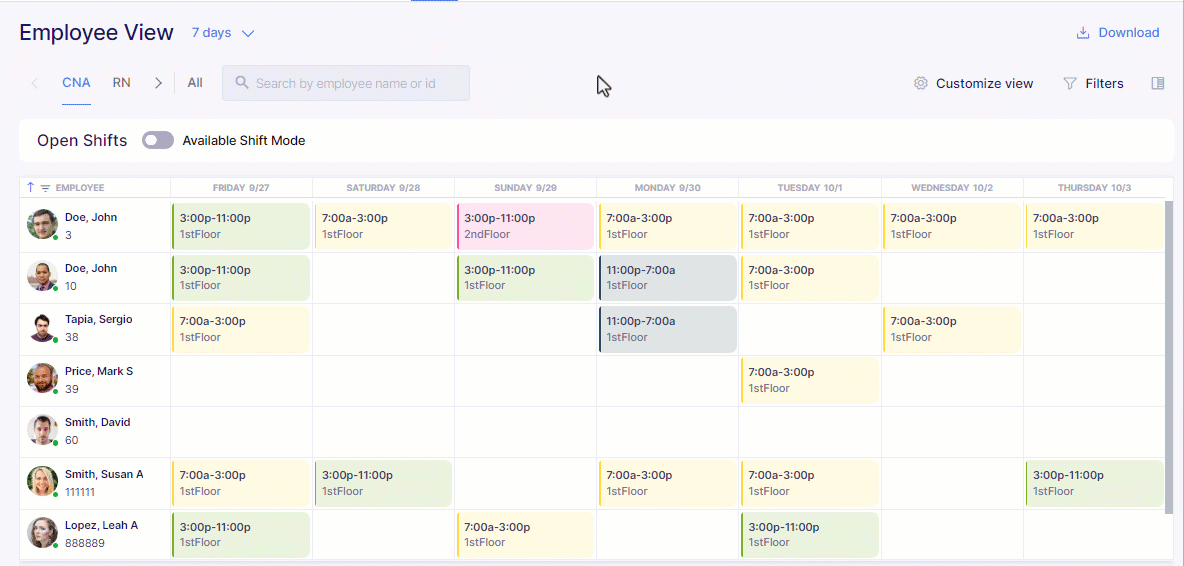Screen dimensions: 1184x566
Task: Click the vertical scrollbar of schedule
Action: pyautogui.click(x=1170, y=356)
